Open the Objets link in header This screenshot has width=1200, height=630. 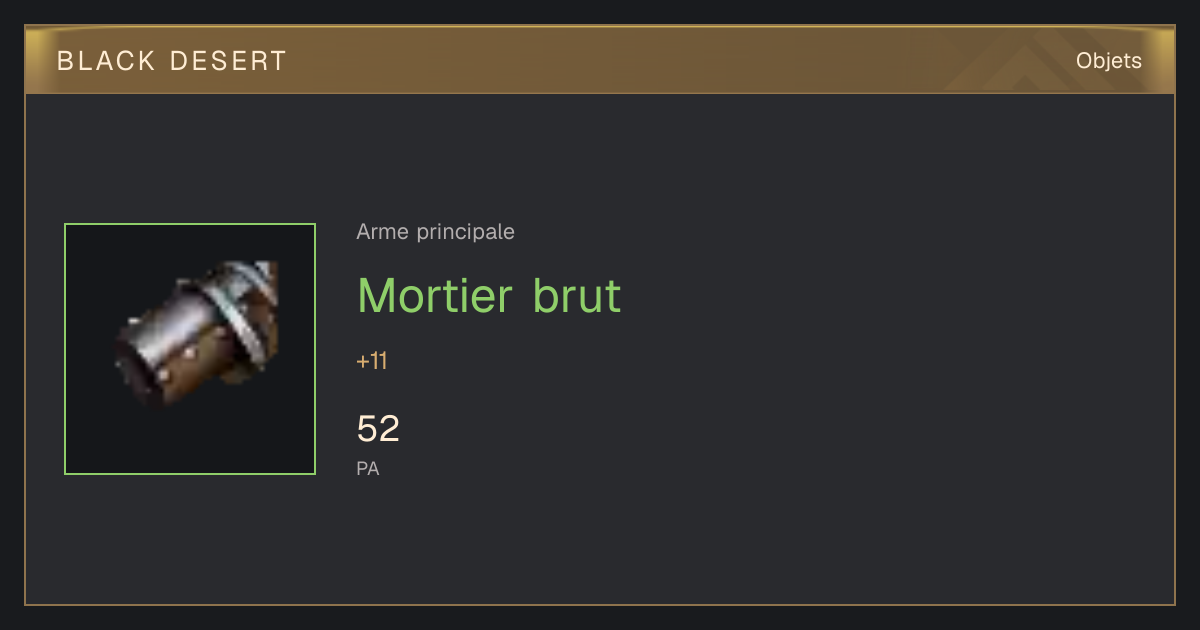tap(1108, 61)
